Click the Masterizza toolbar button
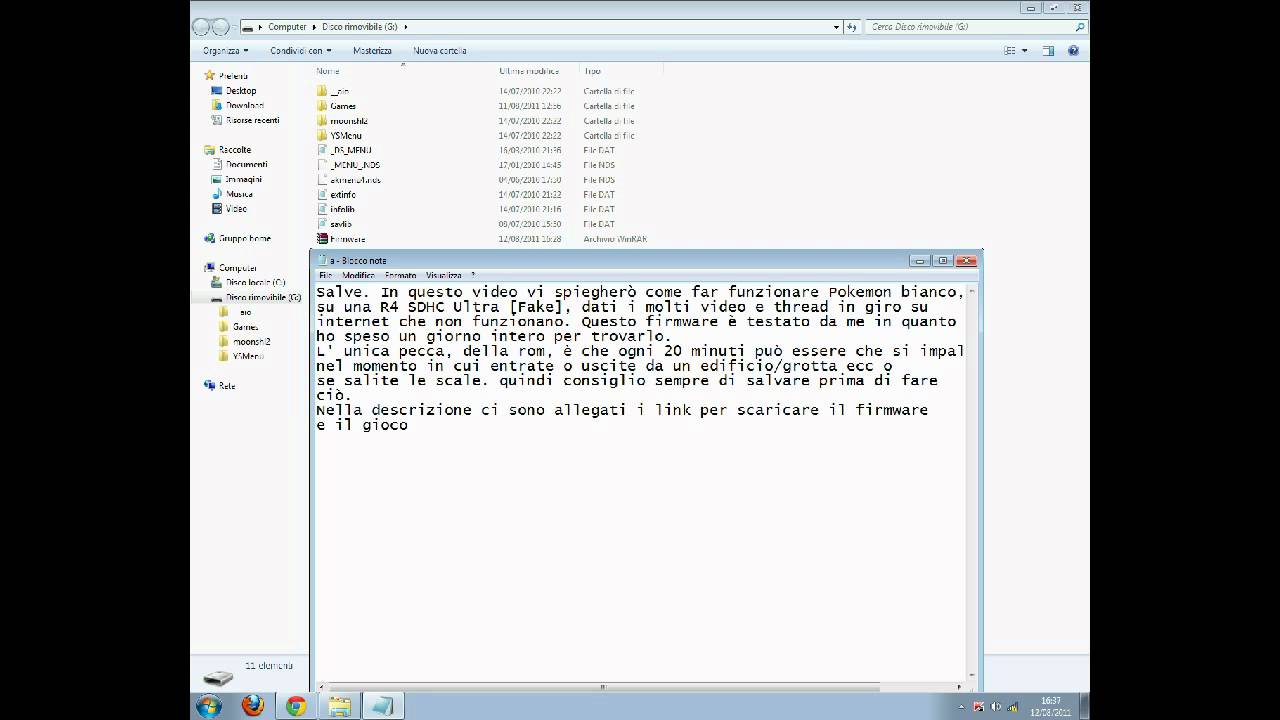1280x720 pixels. click(372, 50)
